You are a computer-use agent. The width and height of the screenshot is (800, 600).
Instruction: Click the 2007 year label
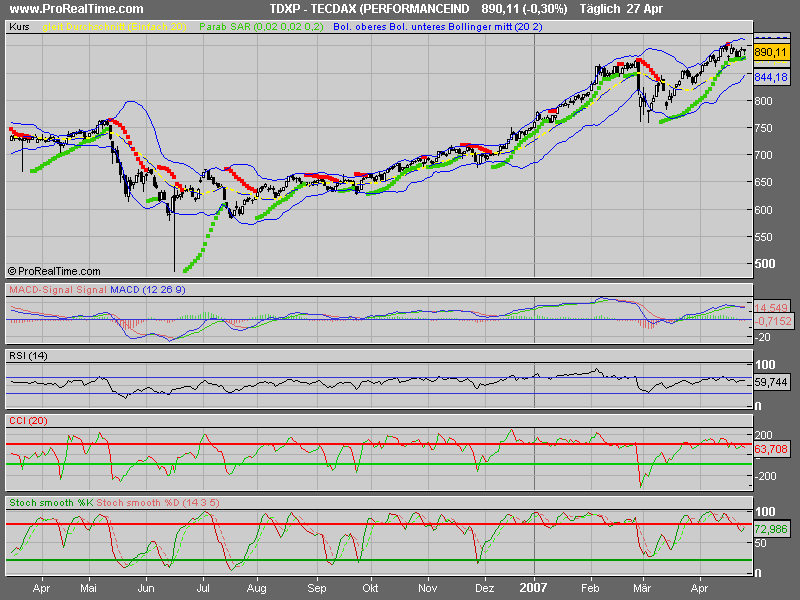click(x=533, y=588)
